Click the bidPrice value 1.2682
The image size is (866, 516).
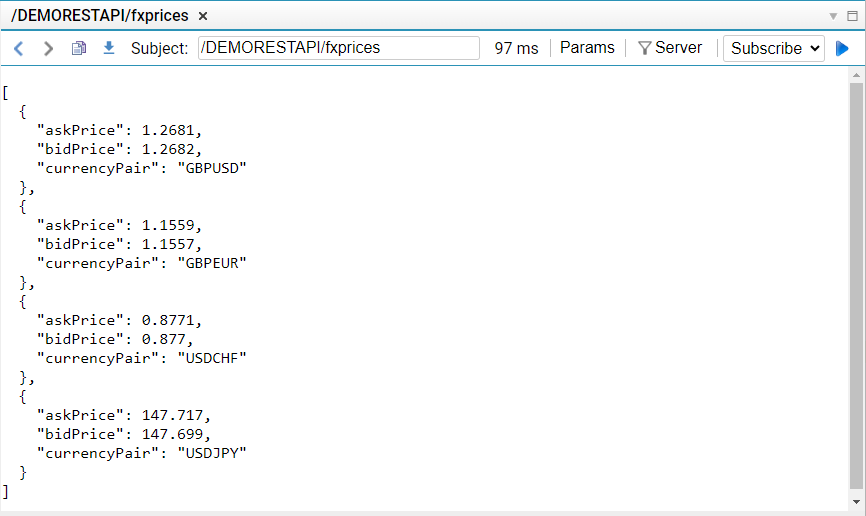pos(168,149)
